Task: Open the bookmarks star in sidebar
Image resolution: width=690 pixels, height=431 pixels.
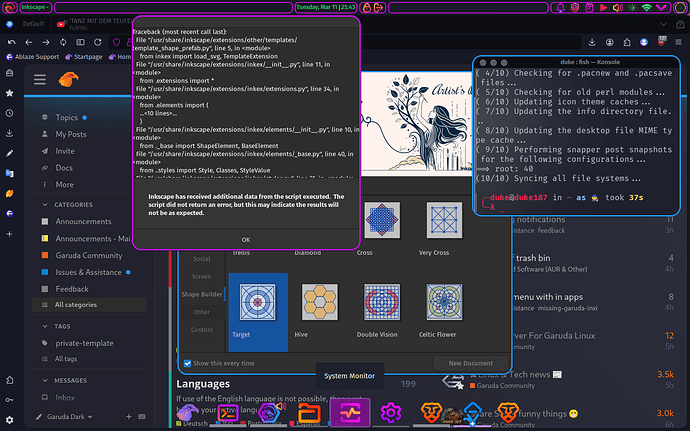Action: pyautogui.click(x=9, y=93)
